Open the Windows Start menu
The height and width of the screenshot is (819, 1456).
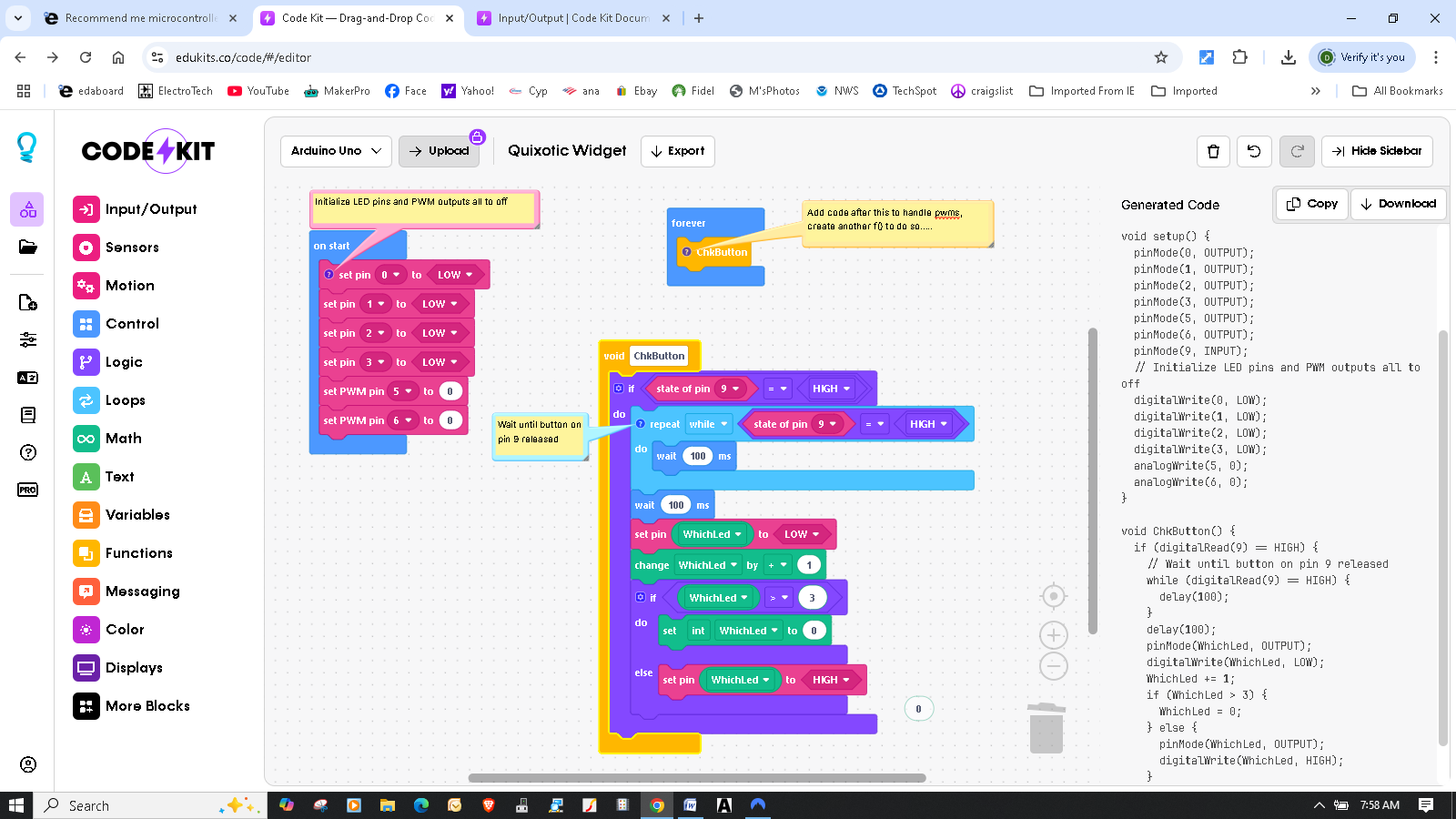click(x=15, y=805)
